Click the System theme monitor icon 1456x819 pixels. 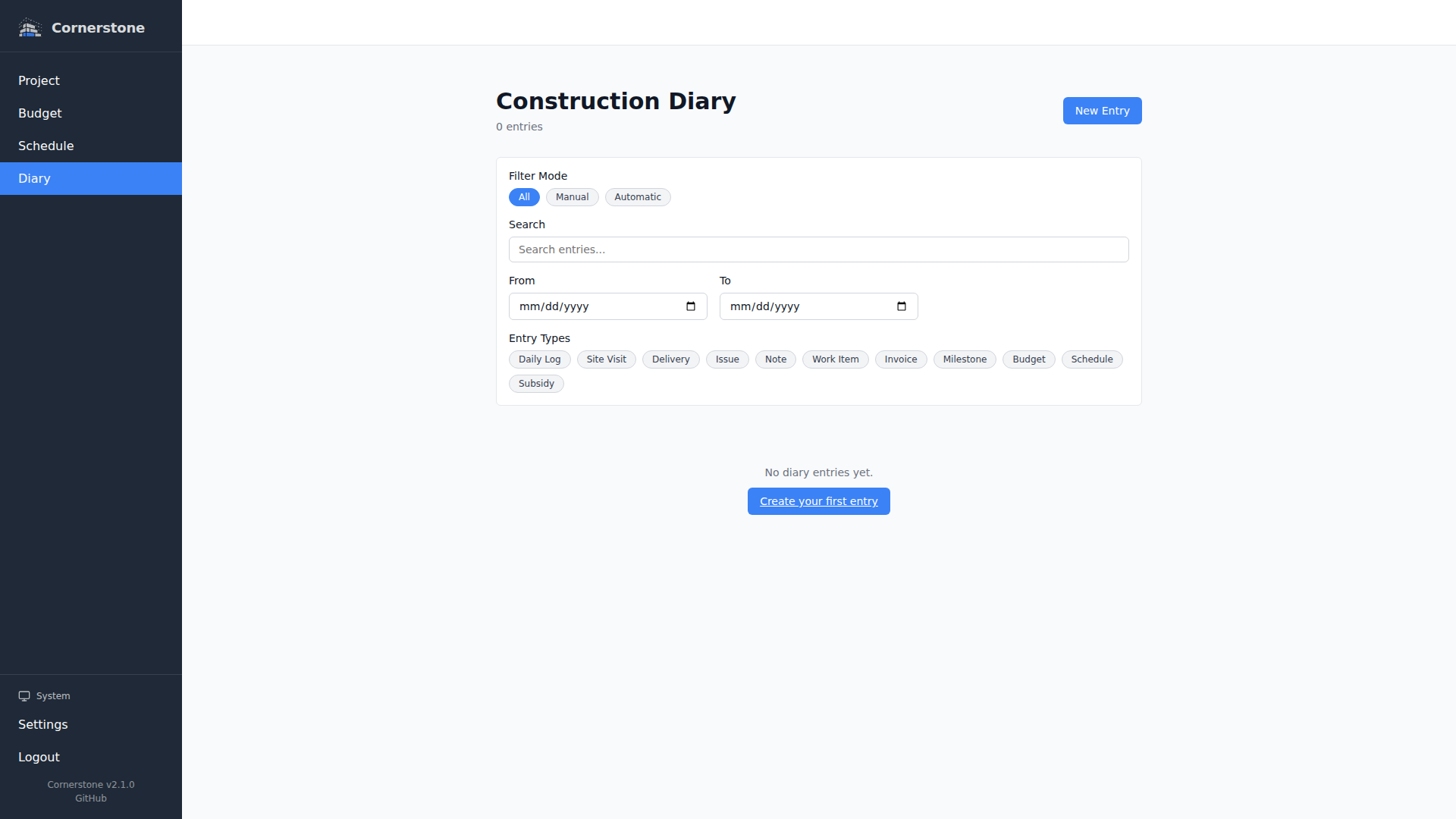[24, 696]
